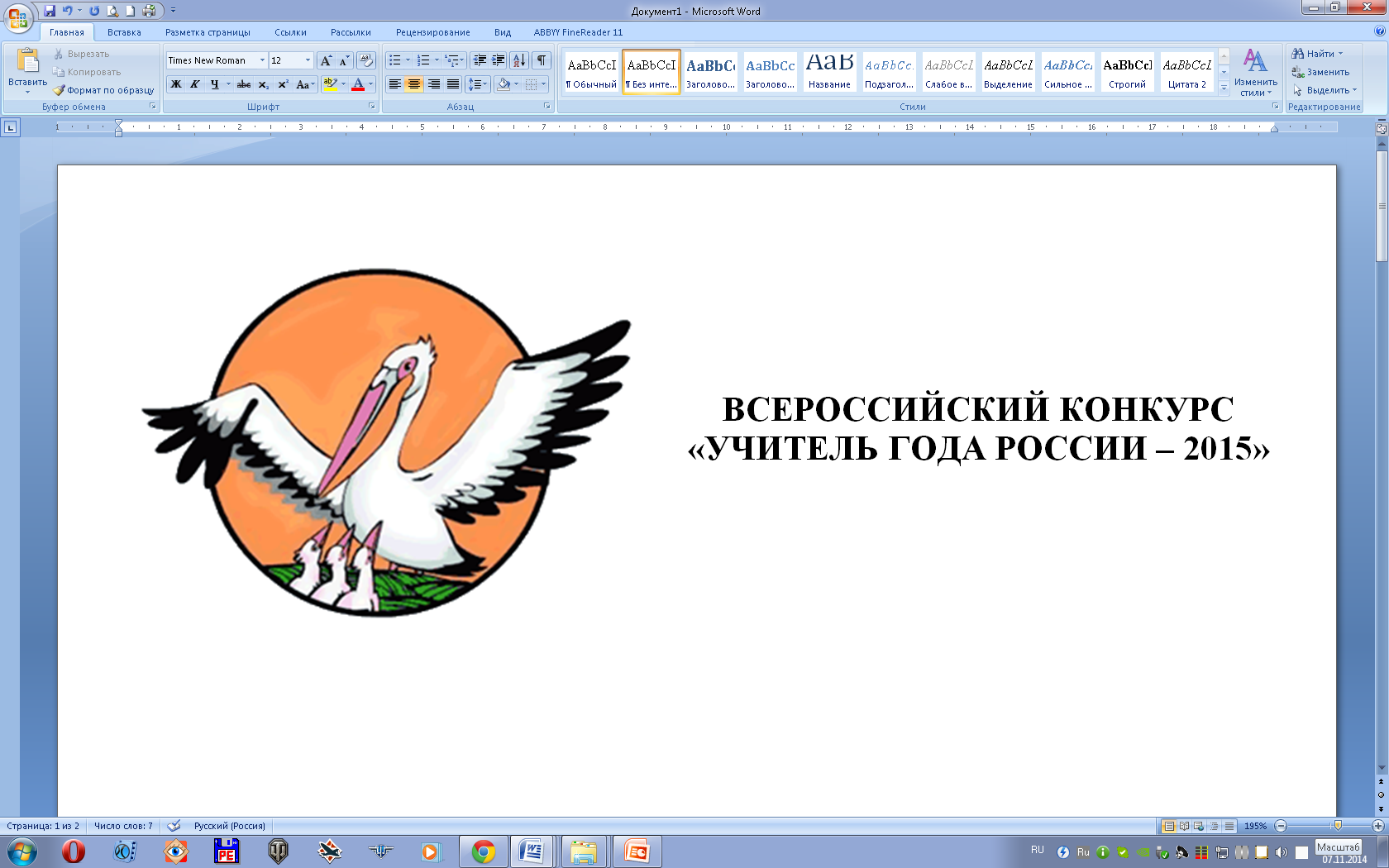Image resolution: width=1389 pixels, height=868 pixels.
Task: Toggle superscript formatting
Action: click(283, 84)
